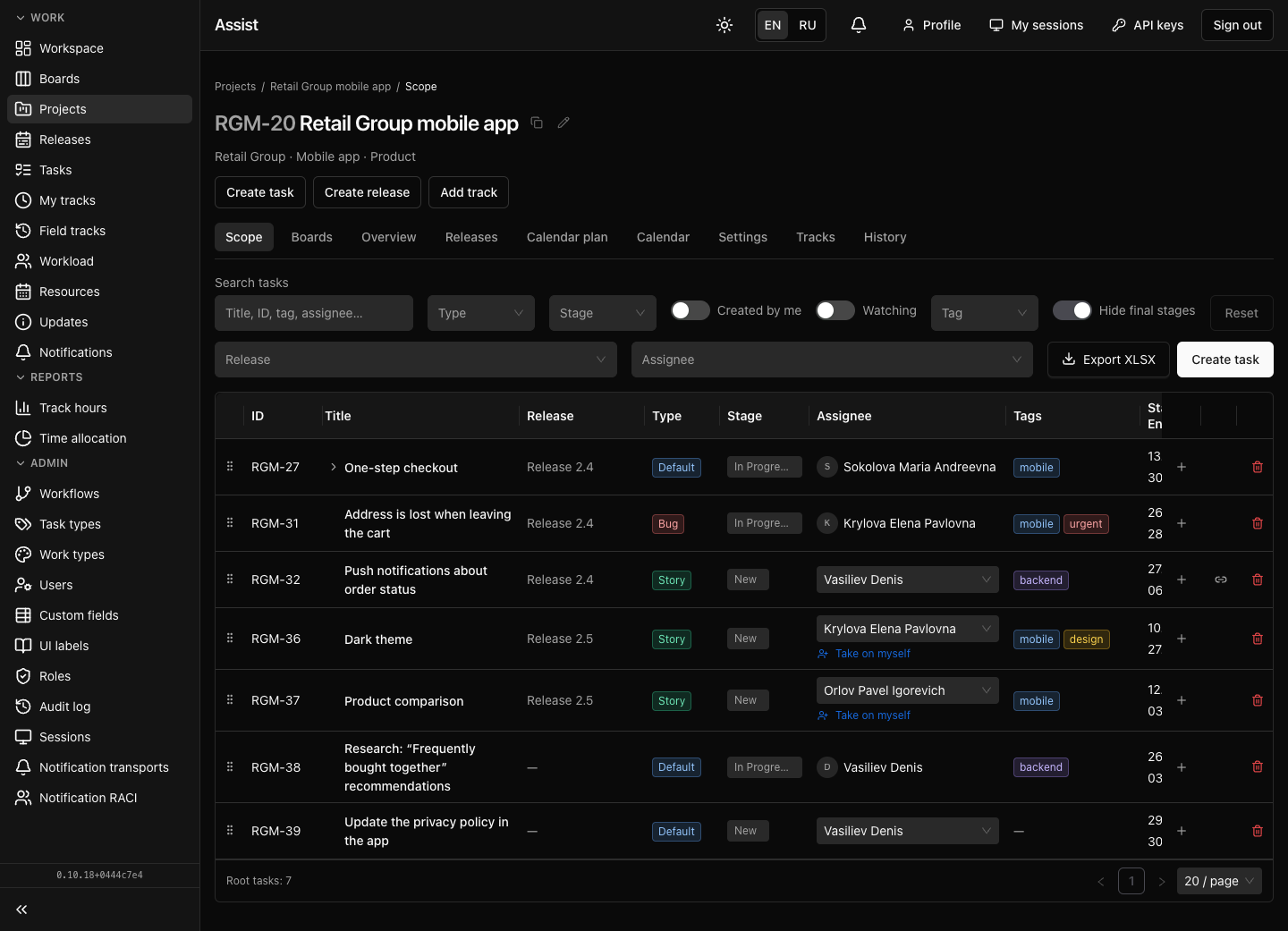This screenshot has height=931, width=1288.
Task: Toggle the light/dark theme sun icon
Action: (x=724, y=25)
